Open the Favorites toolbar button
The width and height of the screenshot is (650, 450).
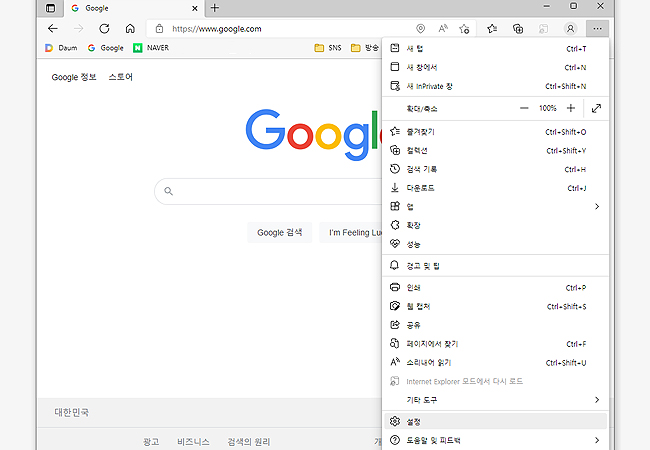click(x=492, y=29)
